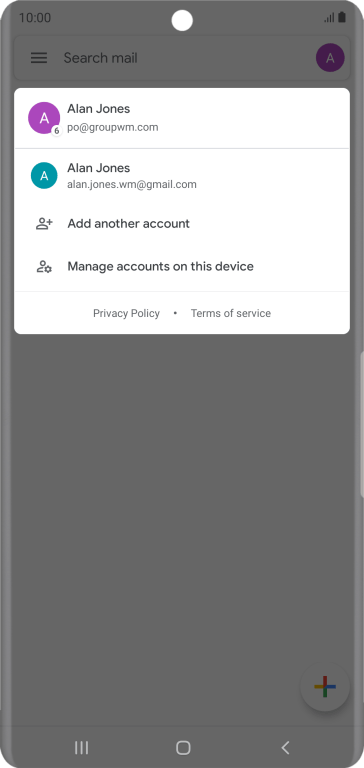Tap the unread badge showing 6
Image resolution: width=364 pixels, height=768 pixels.
pyautogui.click(x=56, y=131)
